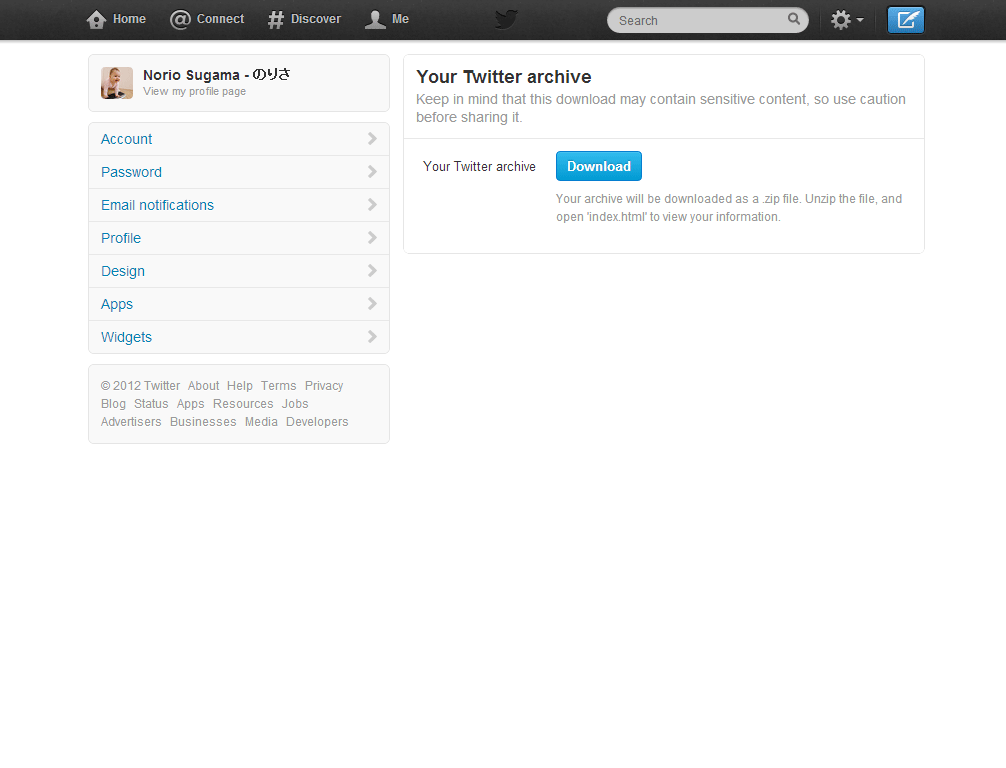Screen dimensions: 1006x768
Task: Open the Home menu label
Action: click(x=130, y=19)
